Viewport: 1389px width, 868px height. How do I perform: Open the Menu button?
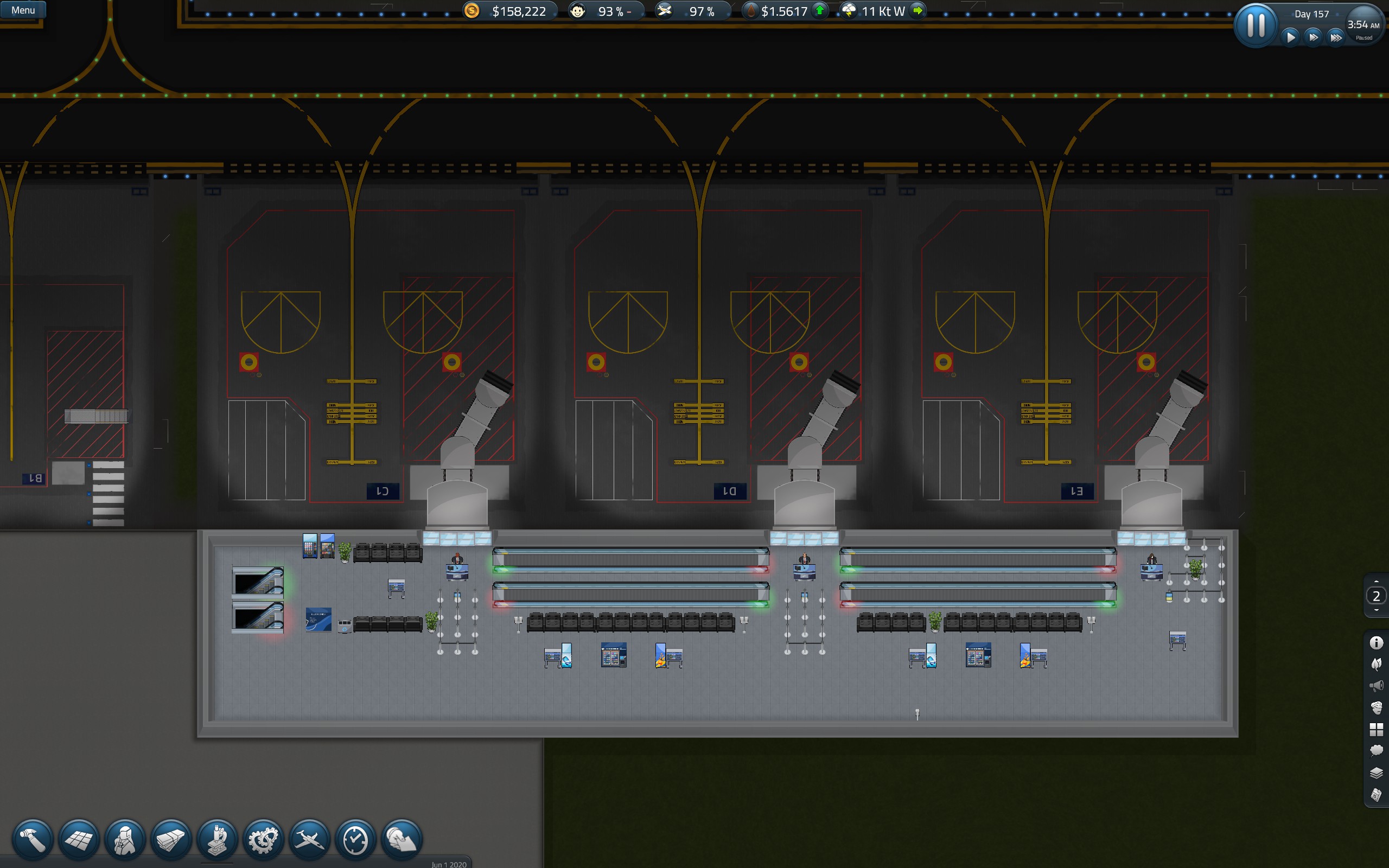23,10
